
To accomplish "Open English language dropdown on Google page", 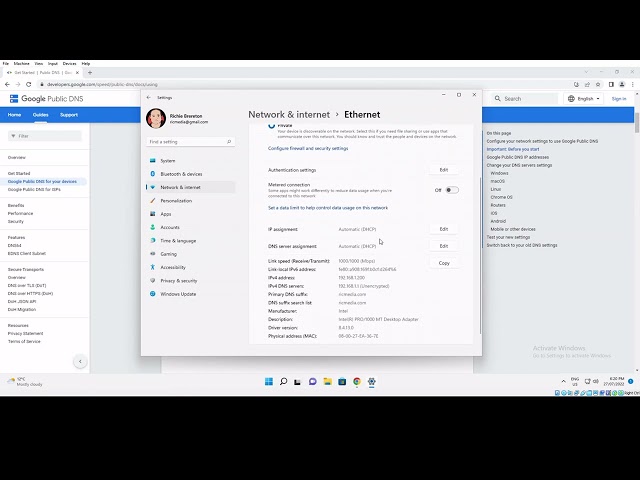I will tap(584, 99).
